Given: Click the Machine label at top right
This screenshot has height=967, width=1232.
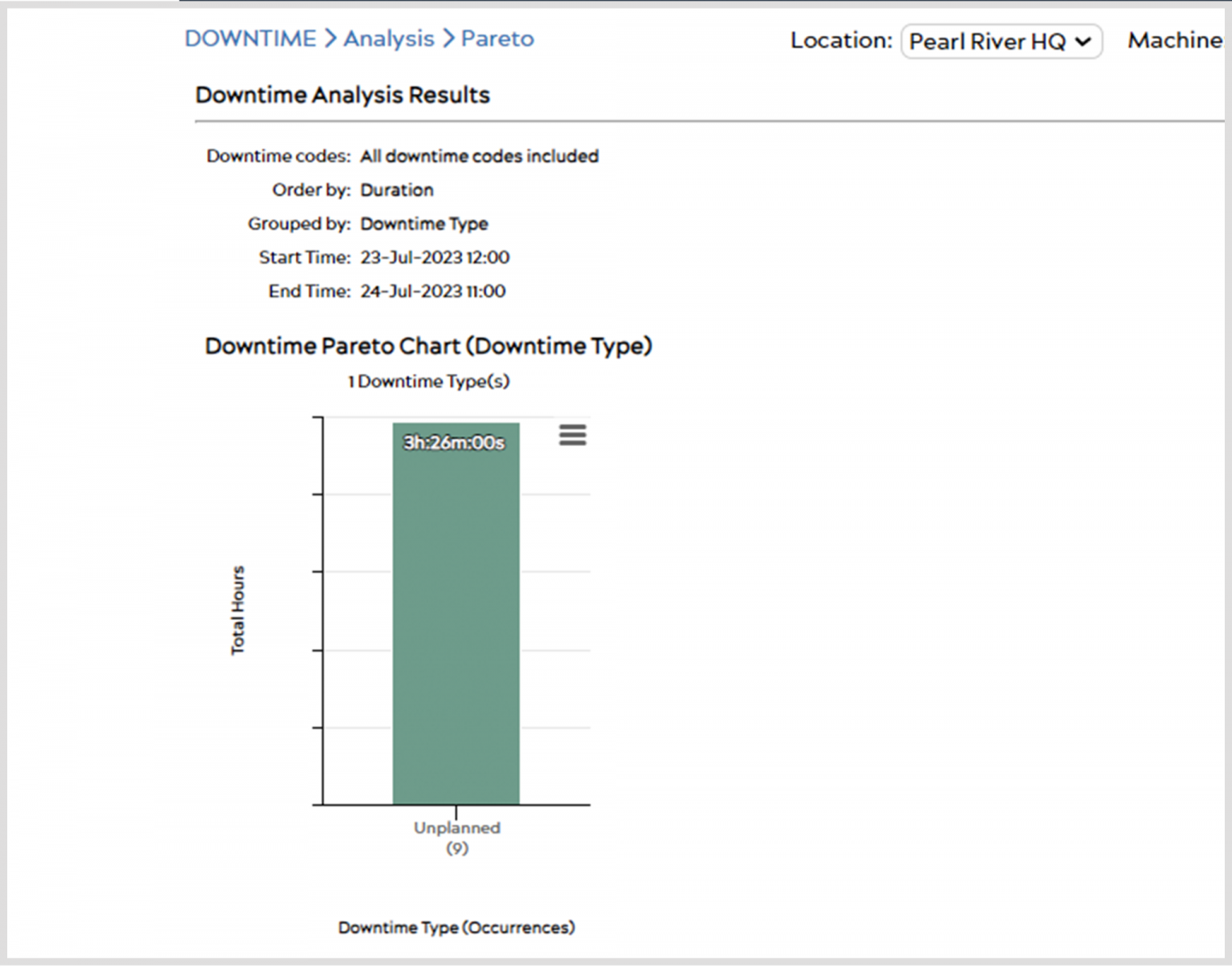Looking at the screenshot, I should pyautogui.click(x=1175, y=40).
